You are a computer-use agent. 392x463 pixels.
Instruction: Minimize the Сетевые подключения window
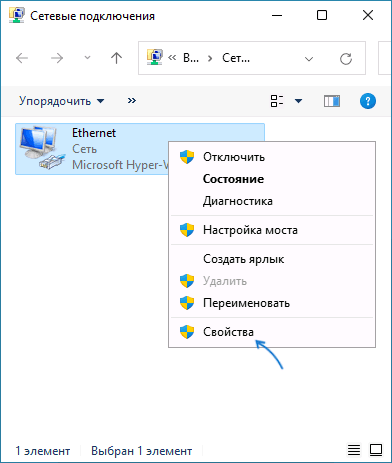click(x=277, y=15)
